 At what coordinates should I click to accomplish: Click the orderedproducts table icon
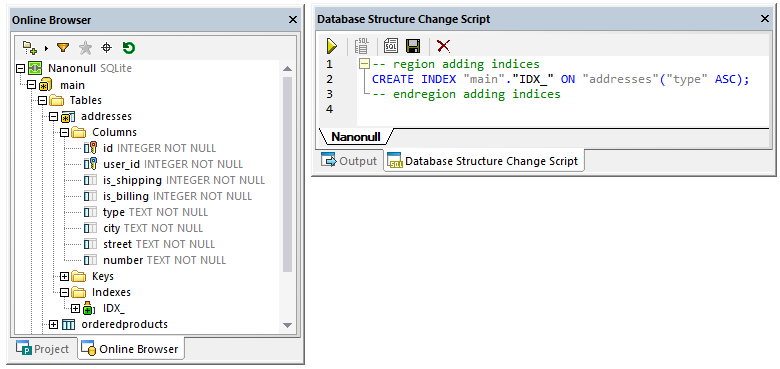coord(68,325)
